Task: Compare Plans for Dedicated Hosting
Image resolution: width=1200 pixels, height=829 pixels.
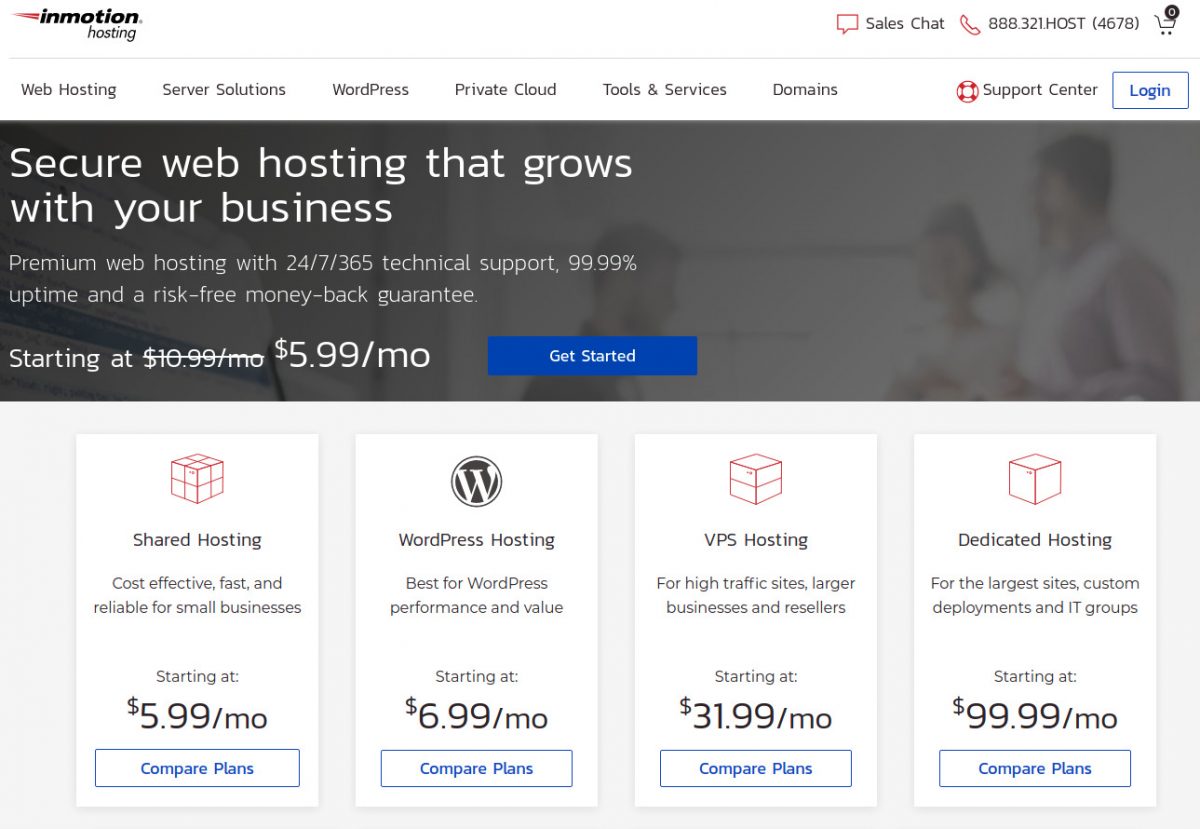Action: pos(1034,768)
